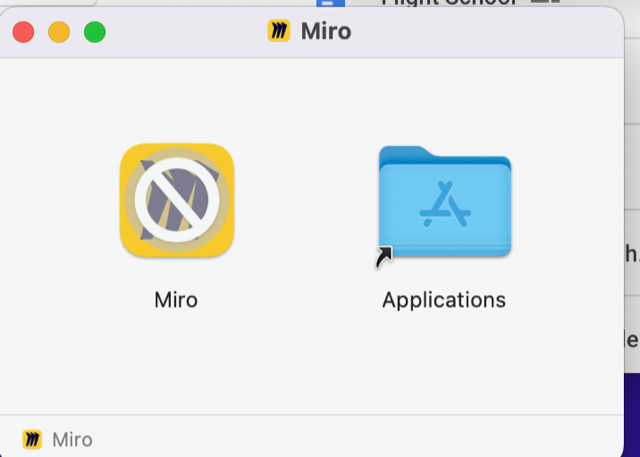Minimize the Miro window with yellow button
The width and height of the screenshot is (640, 457).
click(x=59, y=32)
